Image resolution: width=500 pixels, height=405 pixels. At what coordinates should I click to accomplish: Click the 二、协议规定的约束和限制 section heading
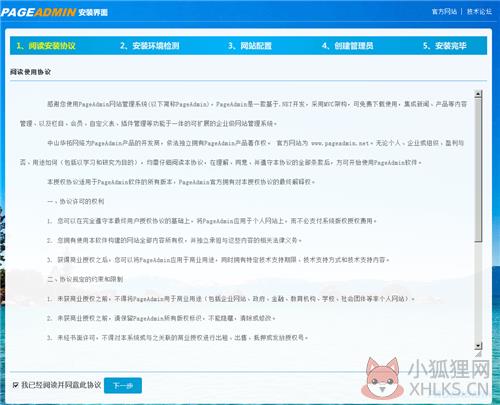pos(85,279)
